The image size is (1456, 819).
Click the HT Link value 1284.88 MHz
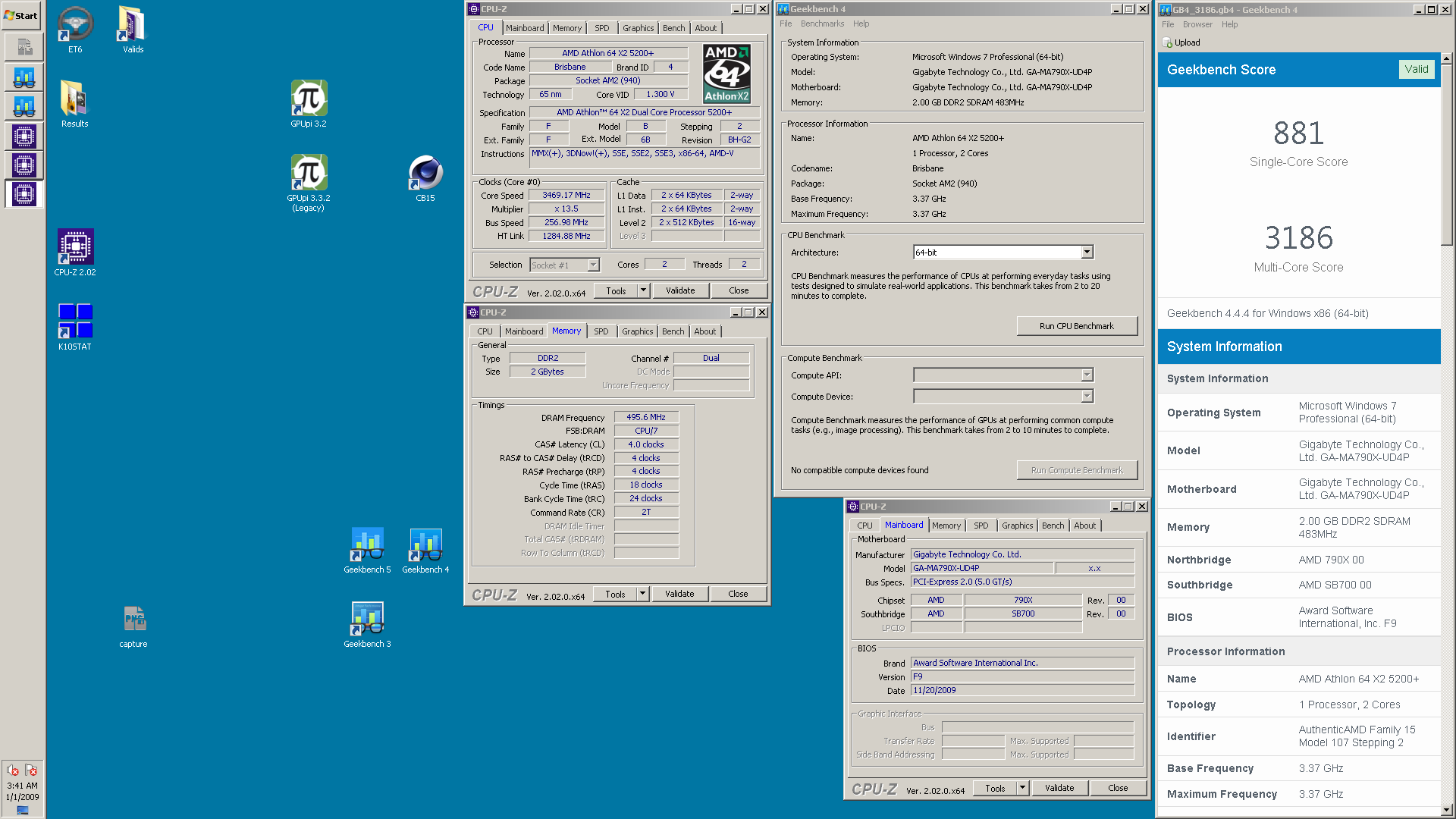pyautogui.click(x=566, y=236)
